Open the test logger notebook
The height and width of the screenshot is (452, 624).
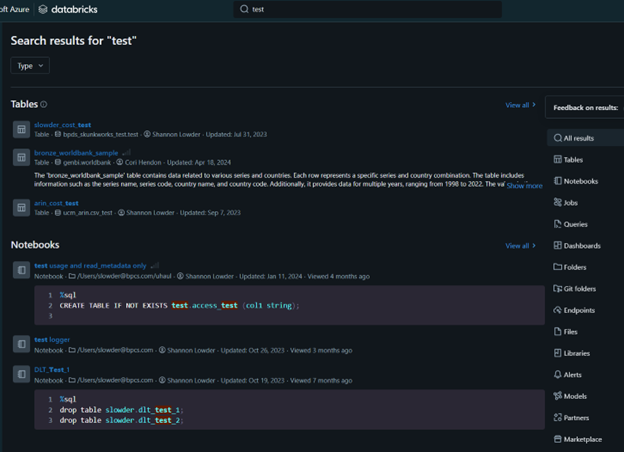click(52, 340)
